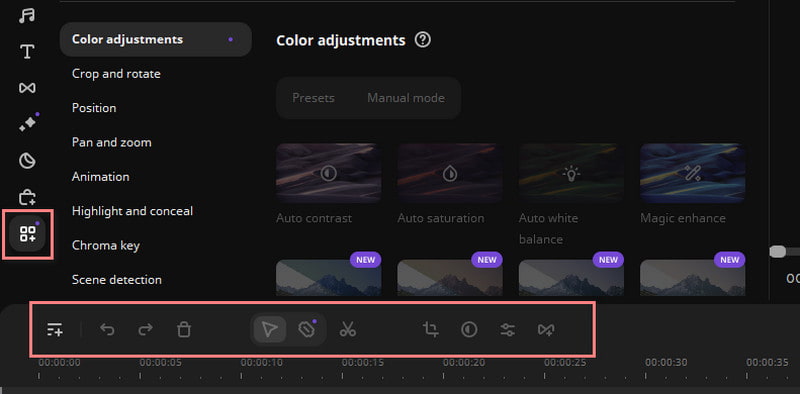Open Scene detection tool
Viewport: 800px width, 394px height.
tap(117, 280)
